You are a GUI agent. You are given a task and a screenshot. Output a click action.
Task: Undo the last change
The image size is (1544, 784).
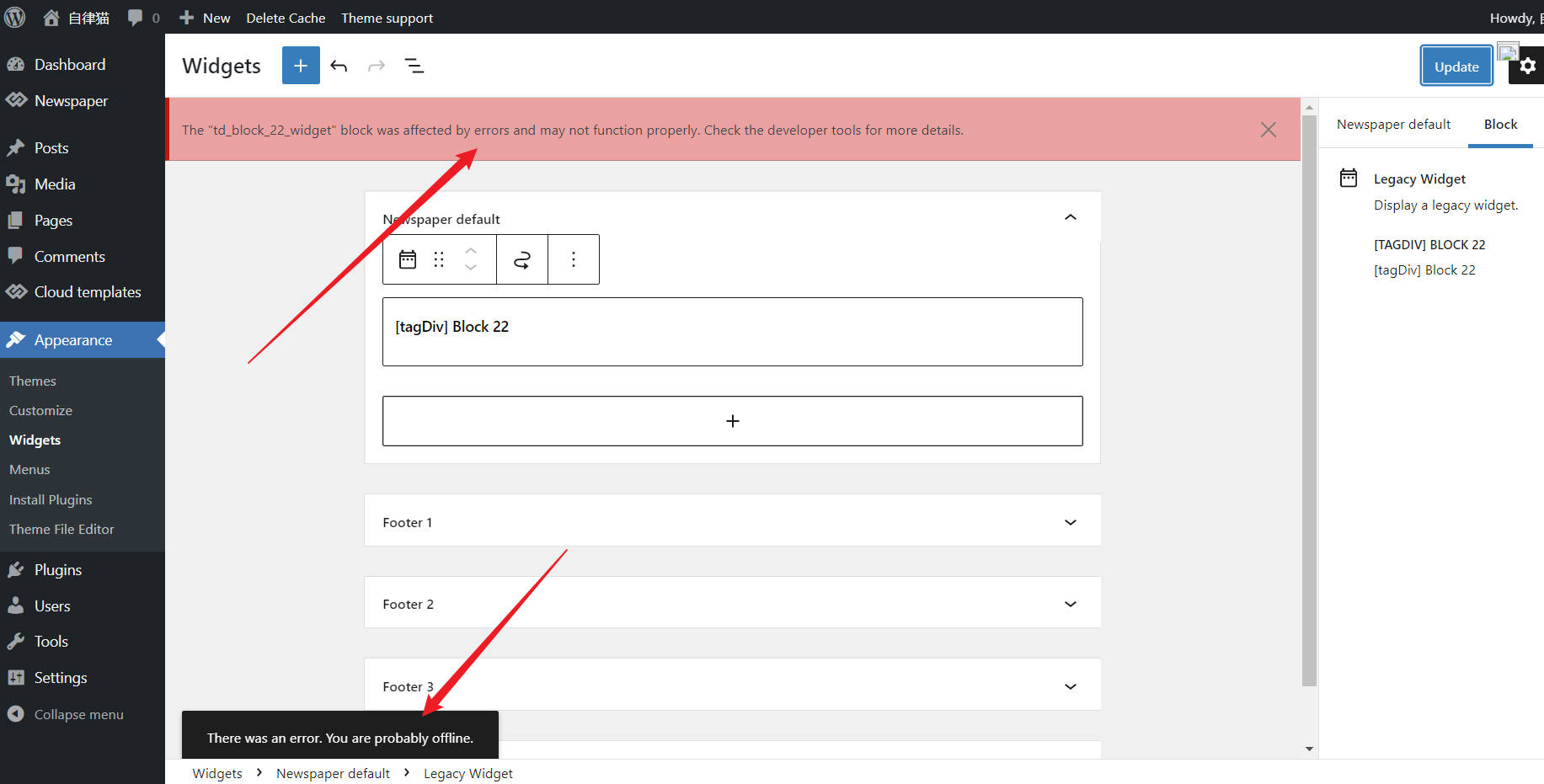click(339, 66)
